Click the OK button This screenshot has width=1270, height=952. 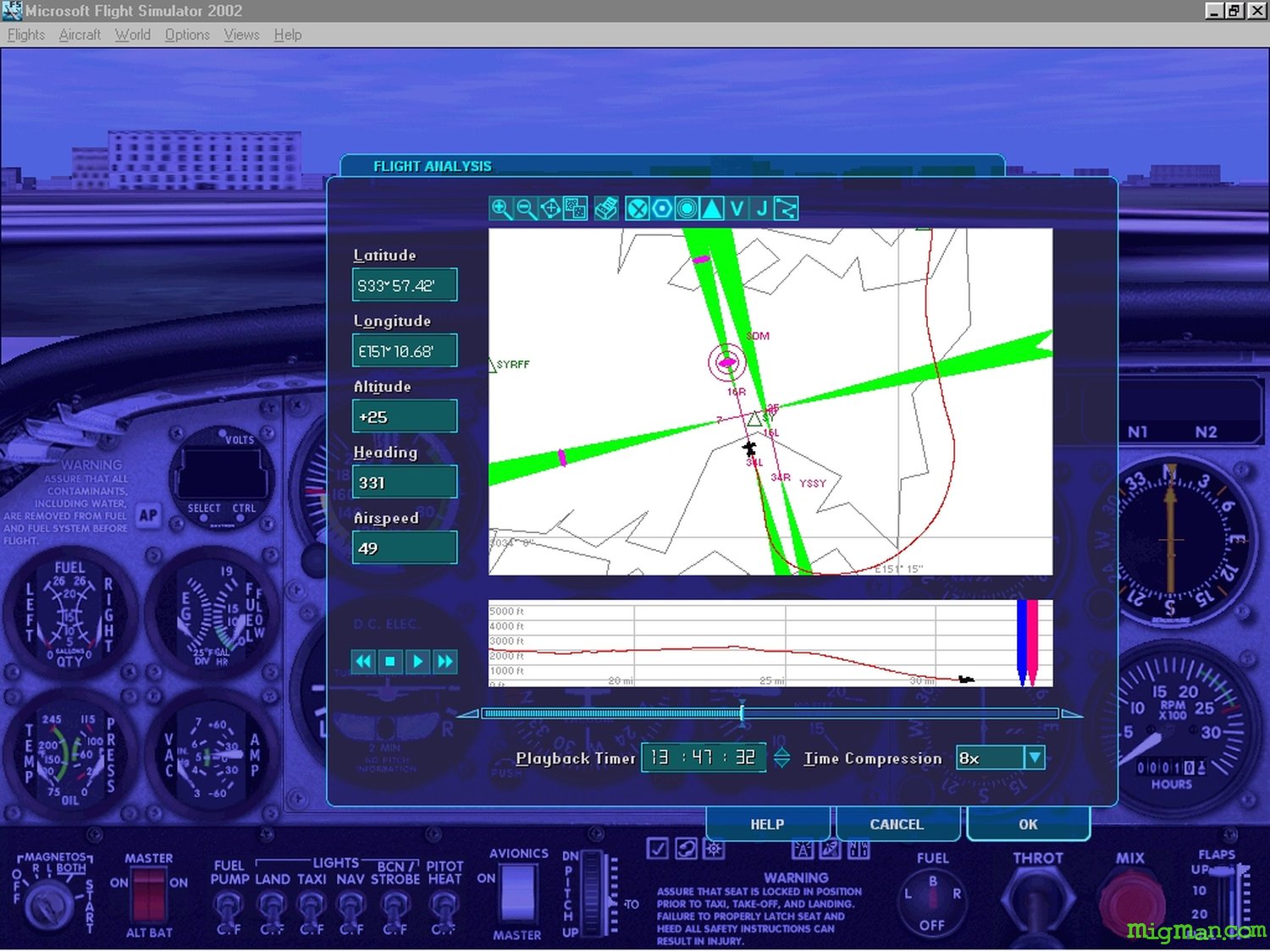1028,824
